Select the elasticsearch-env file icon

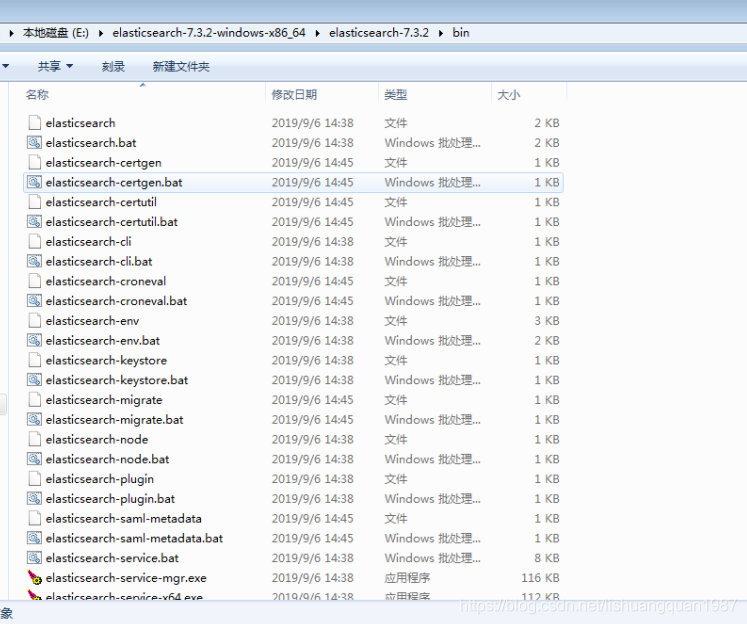(x=34, y=321)
